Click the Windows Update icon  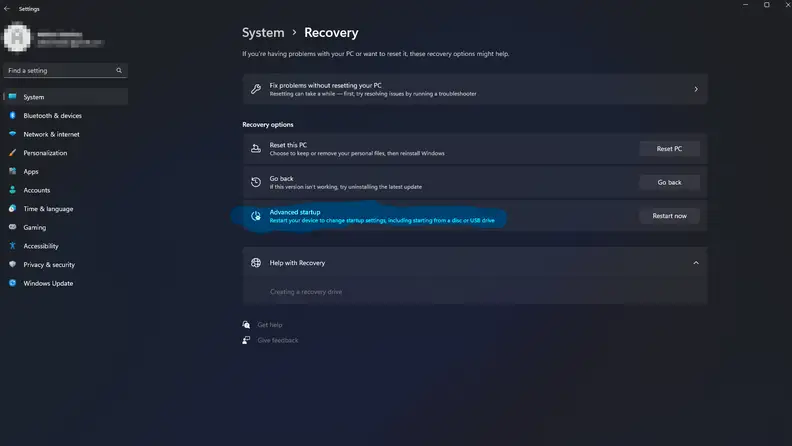click(13, 283)
